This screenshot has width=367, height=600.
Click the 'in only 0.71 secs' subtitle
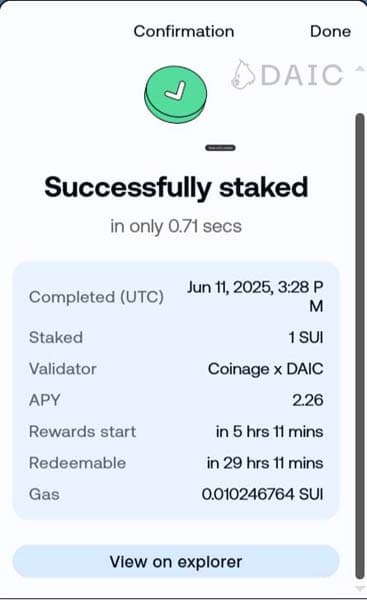(x=176, y=226)
